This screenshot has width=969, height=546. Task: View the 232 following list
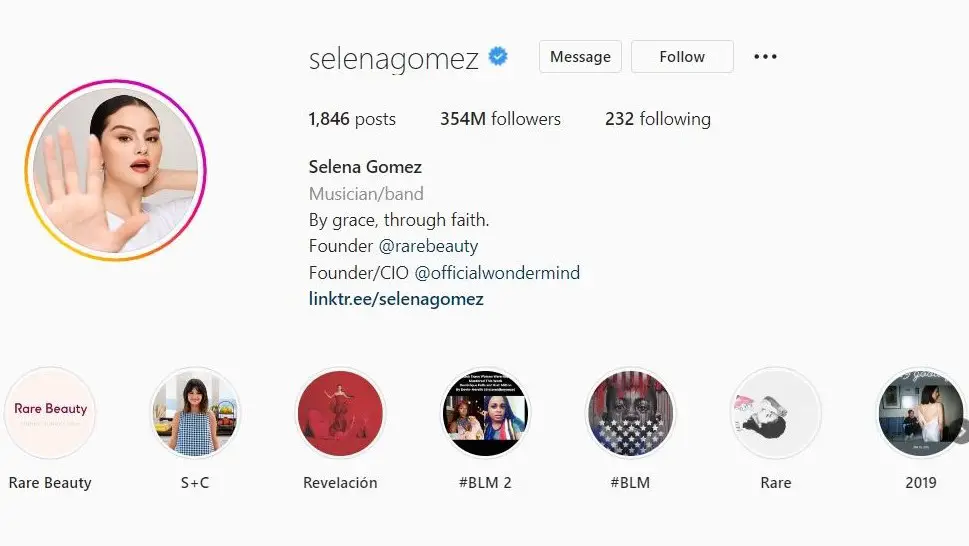click(x=658, y=119)
